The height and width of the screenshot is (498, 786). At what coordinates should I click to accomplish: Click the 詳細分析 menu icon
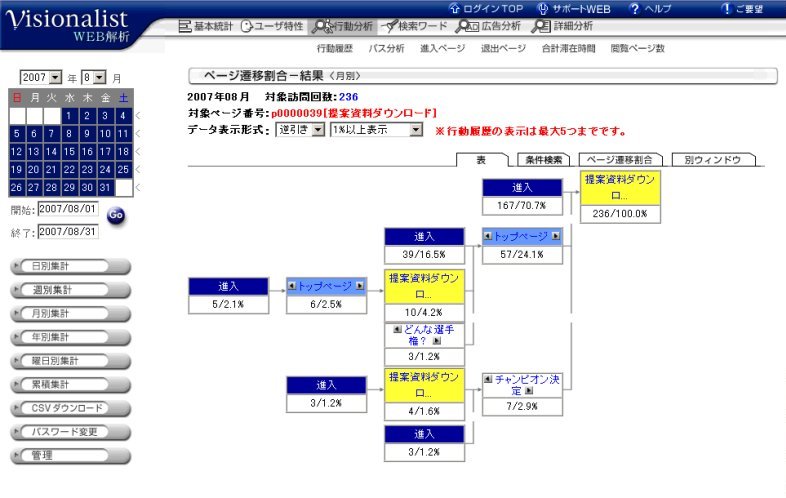tap(540, 26)
